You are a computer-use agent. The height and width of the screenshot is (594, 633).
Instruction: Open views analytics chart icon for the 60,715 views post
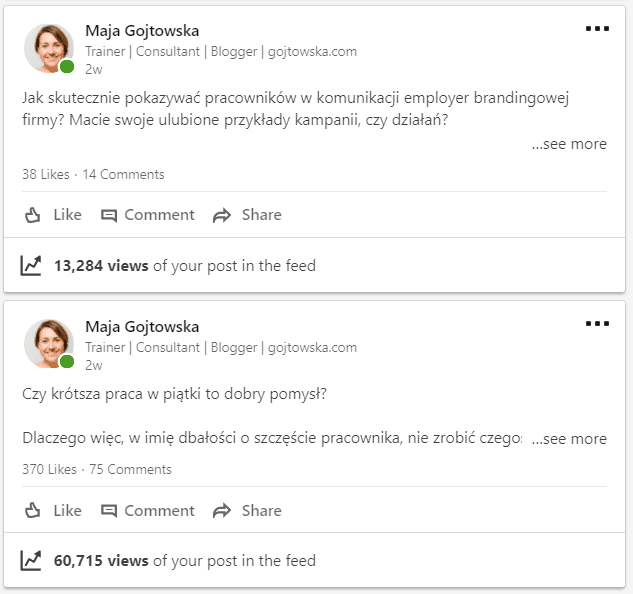pyautogui.click(x=31, y=561)
